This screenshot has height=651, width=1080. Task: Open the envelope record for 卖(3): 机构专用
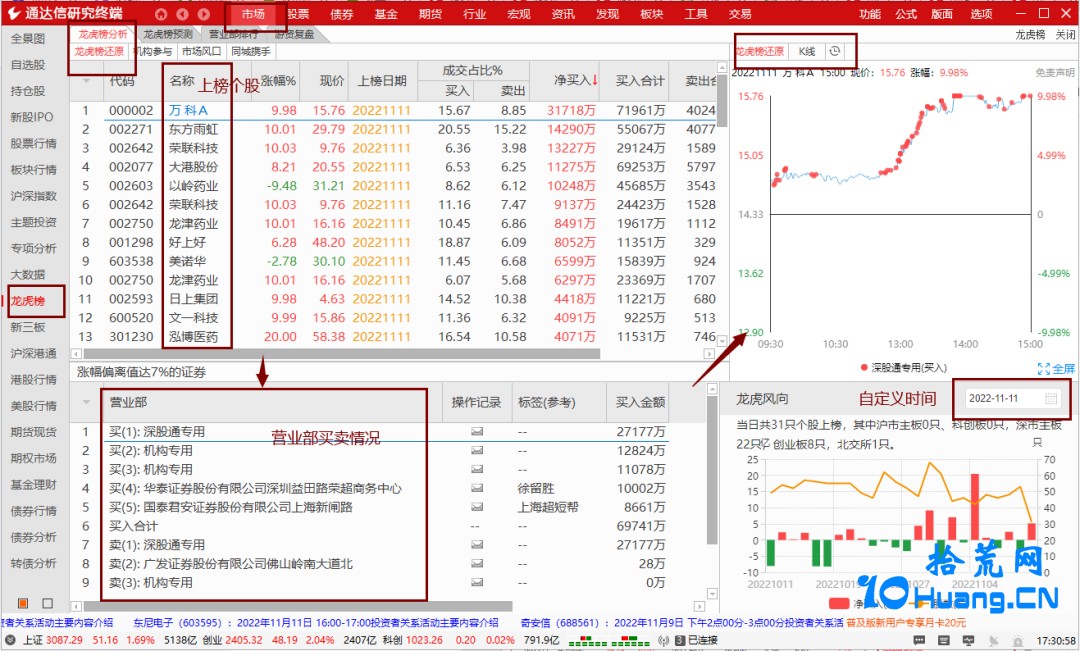(477, 582)
